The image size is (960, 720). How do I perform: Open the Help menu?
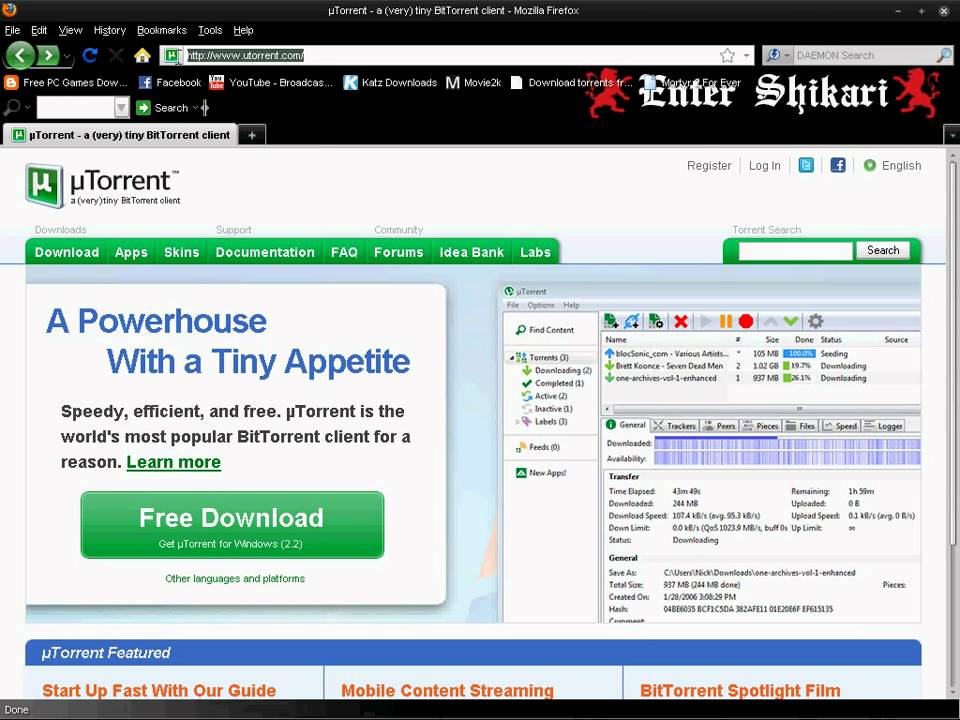243,30
